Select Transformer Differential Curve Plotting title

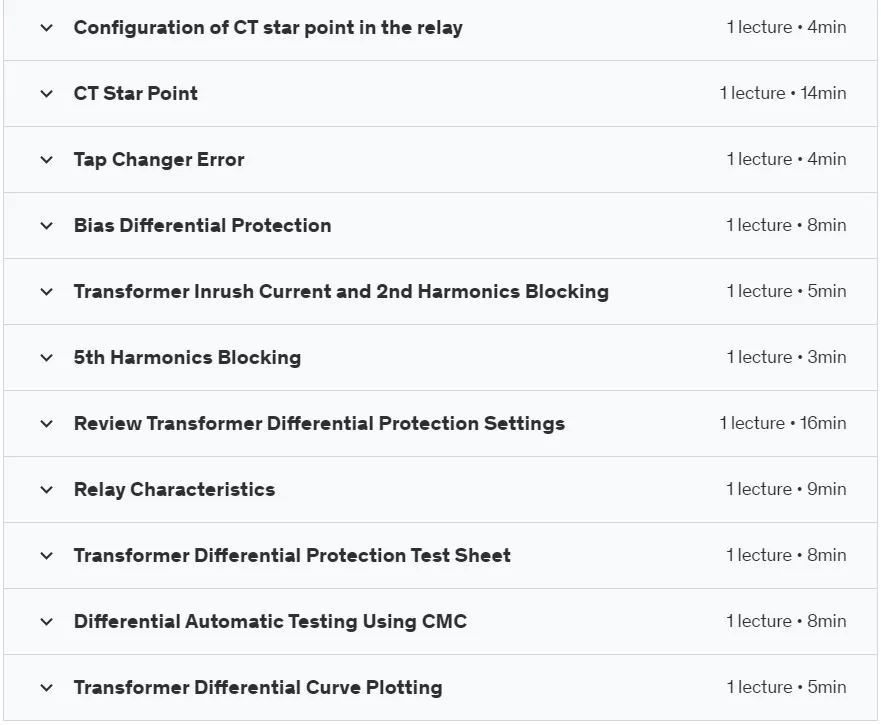(x=258, y=687)
